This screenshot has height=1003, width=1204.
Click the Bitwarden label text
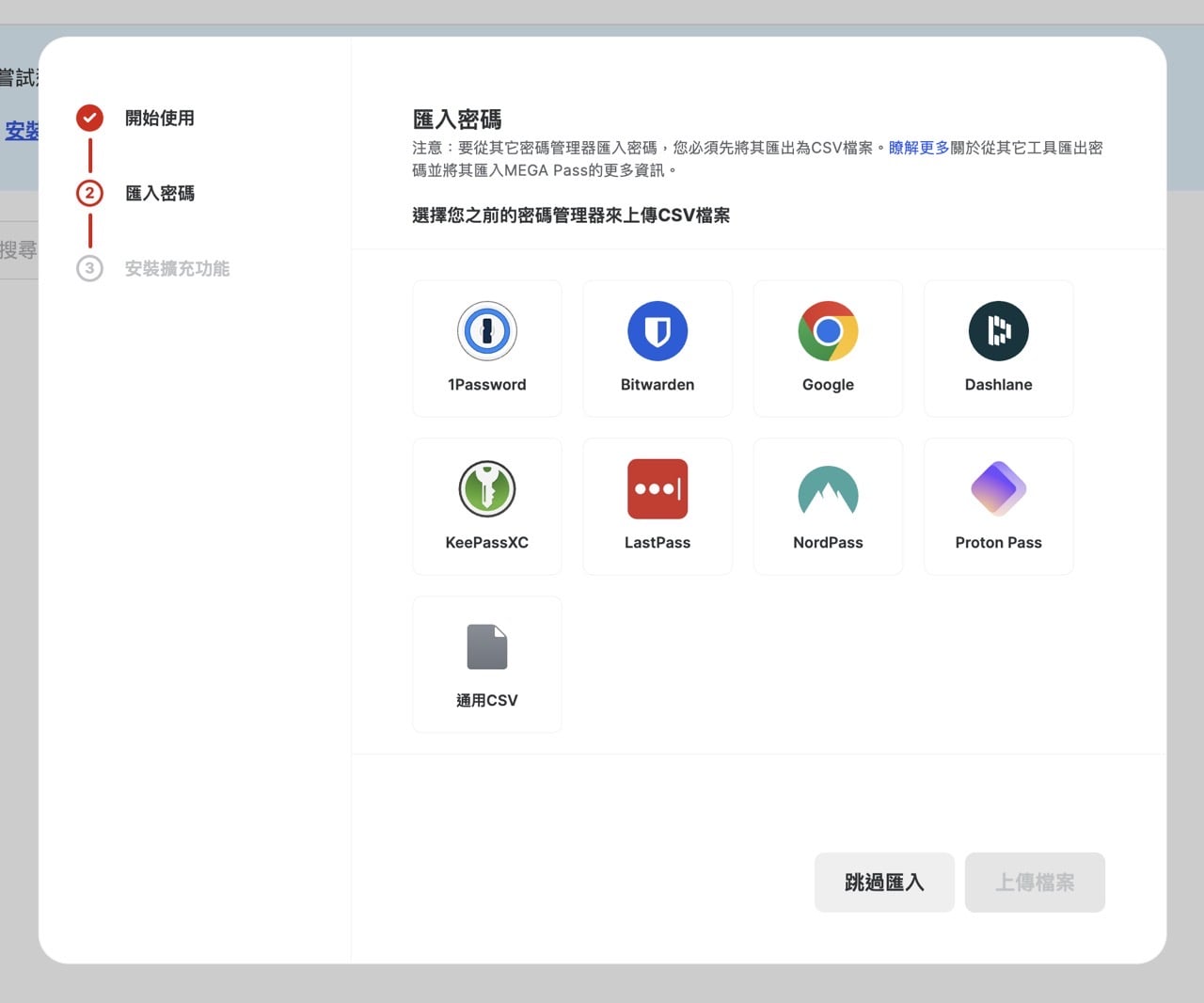pyautogui.click(x=657, y=385)
